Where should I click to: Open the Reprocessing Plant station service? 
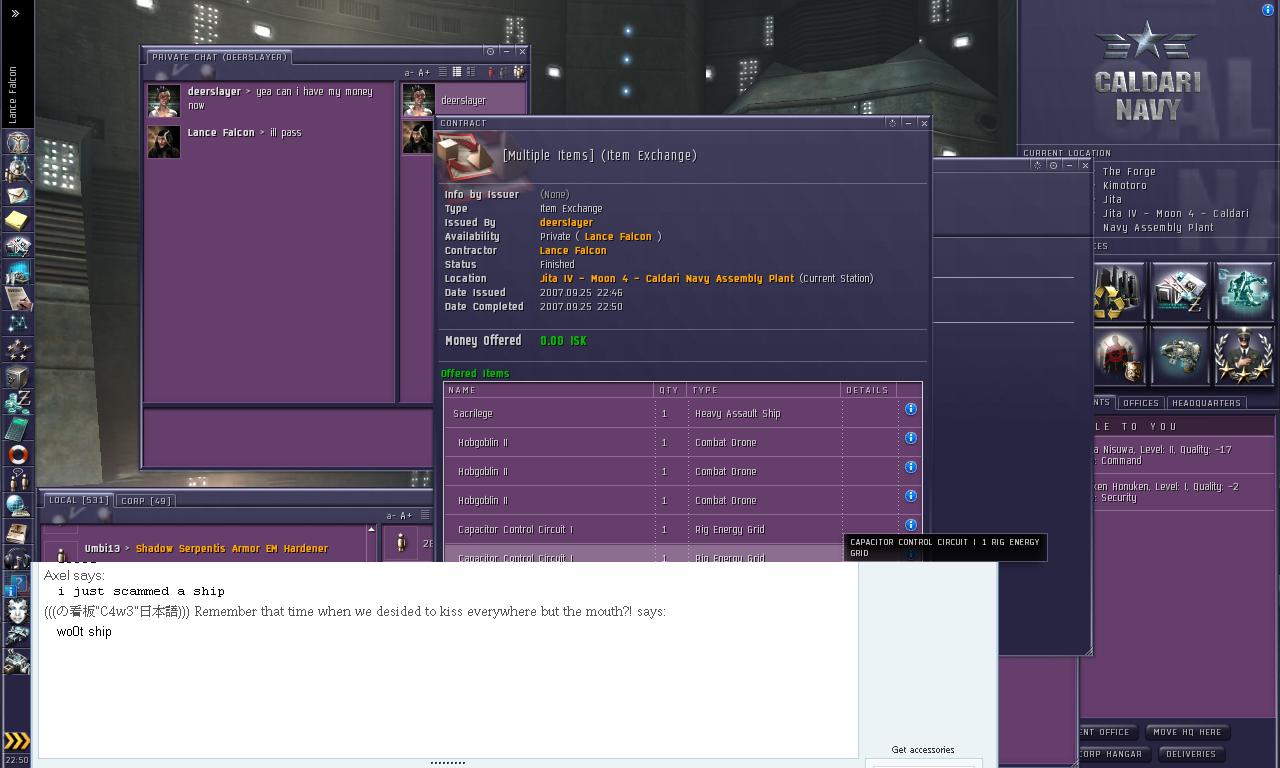tap(1118, 291)
